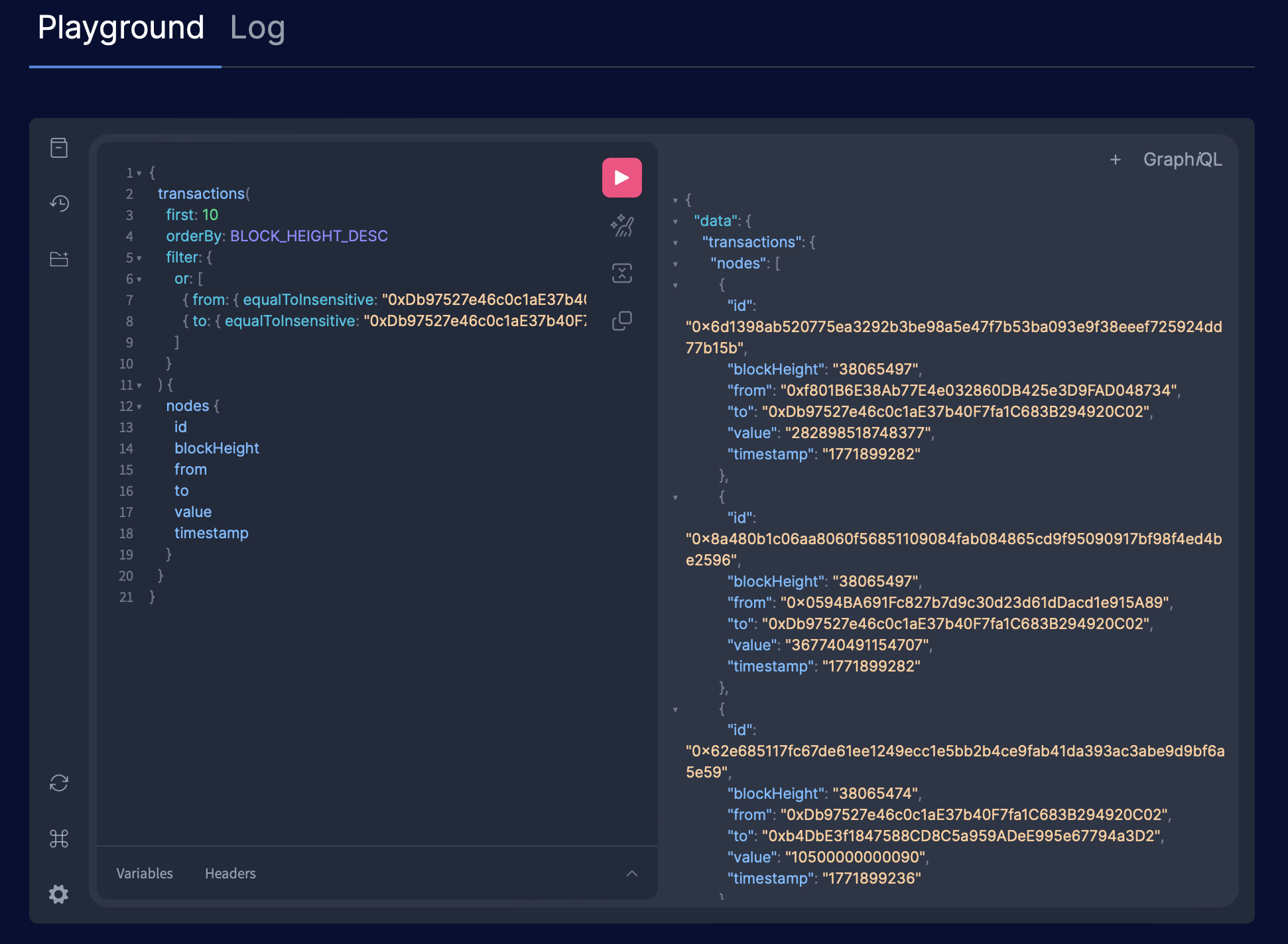Screen dimensions: 1288x944
Task: Click the blockHeight field in query editor
Action: [x=216, y=448]
